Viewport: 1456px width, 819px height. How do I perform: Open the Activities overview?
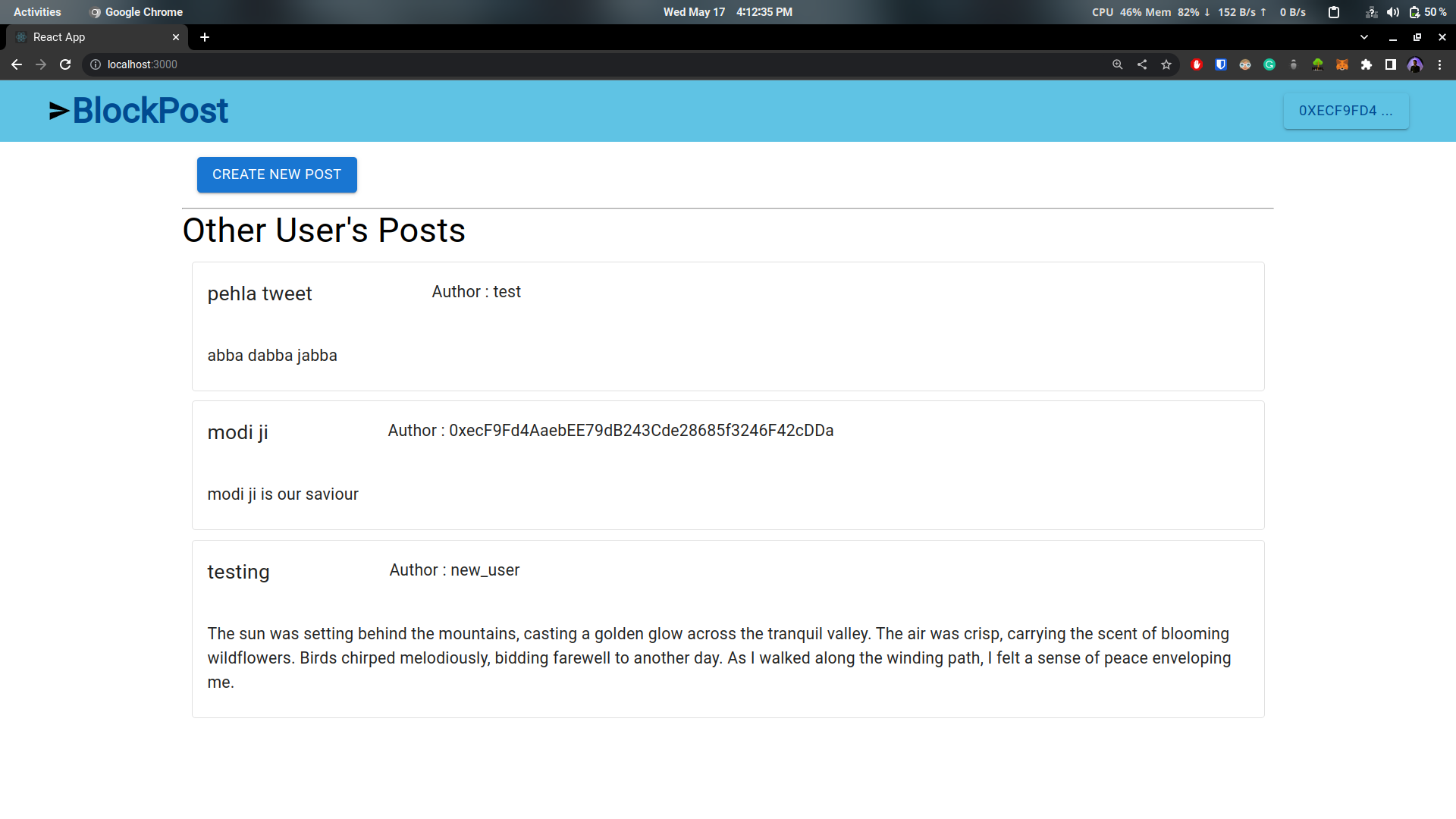tap(37, 12)
